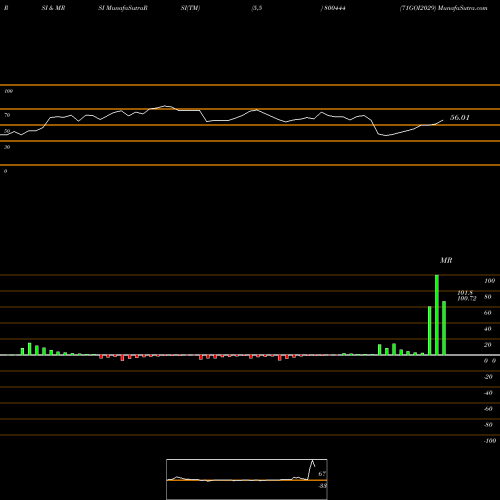This screenshot has height=500, width=500.
Task: Click the RSI axis label 50
Action: 7,131
